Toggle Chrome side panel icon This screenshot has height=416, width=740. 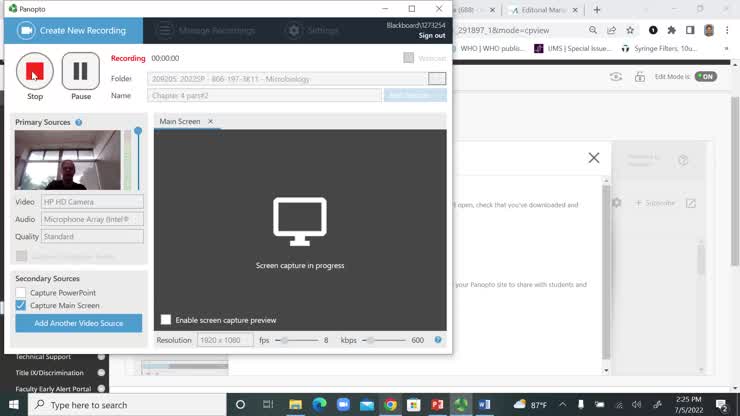click(690, 30)
